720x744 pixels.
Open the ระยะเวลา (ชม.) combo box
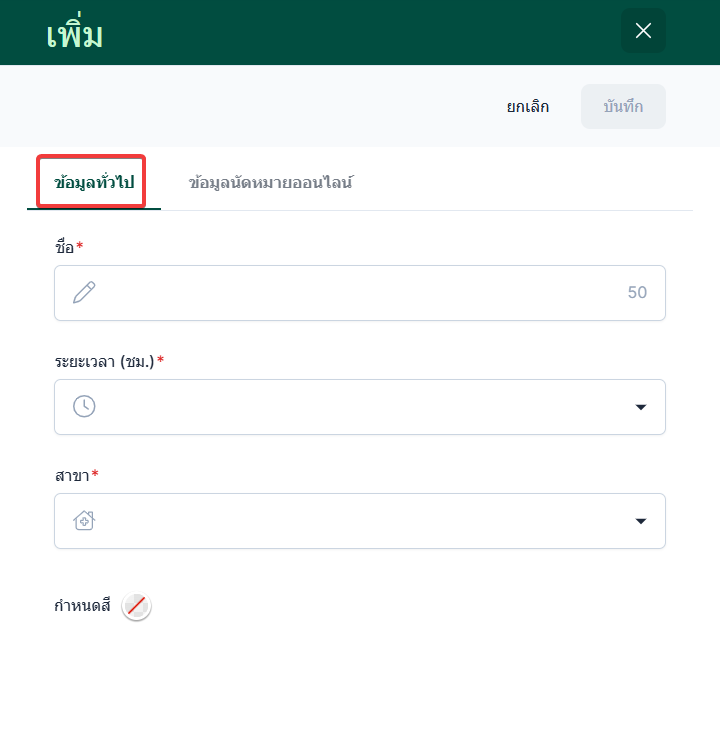tap(360, 407)
